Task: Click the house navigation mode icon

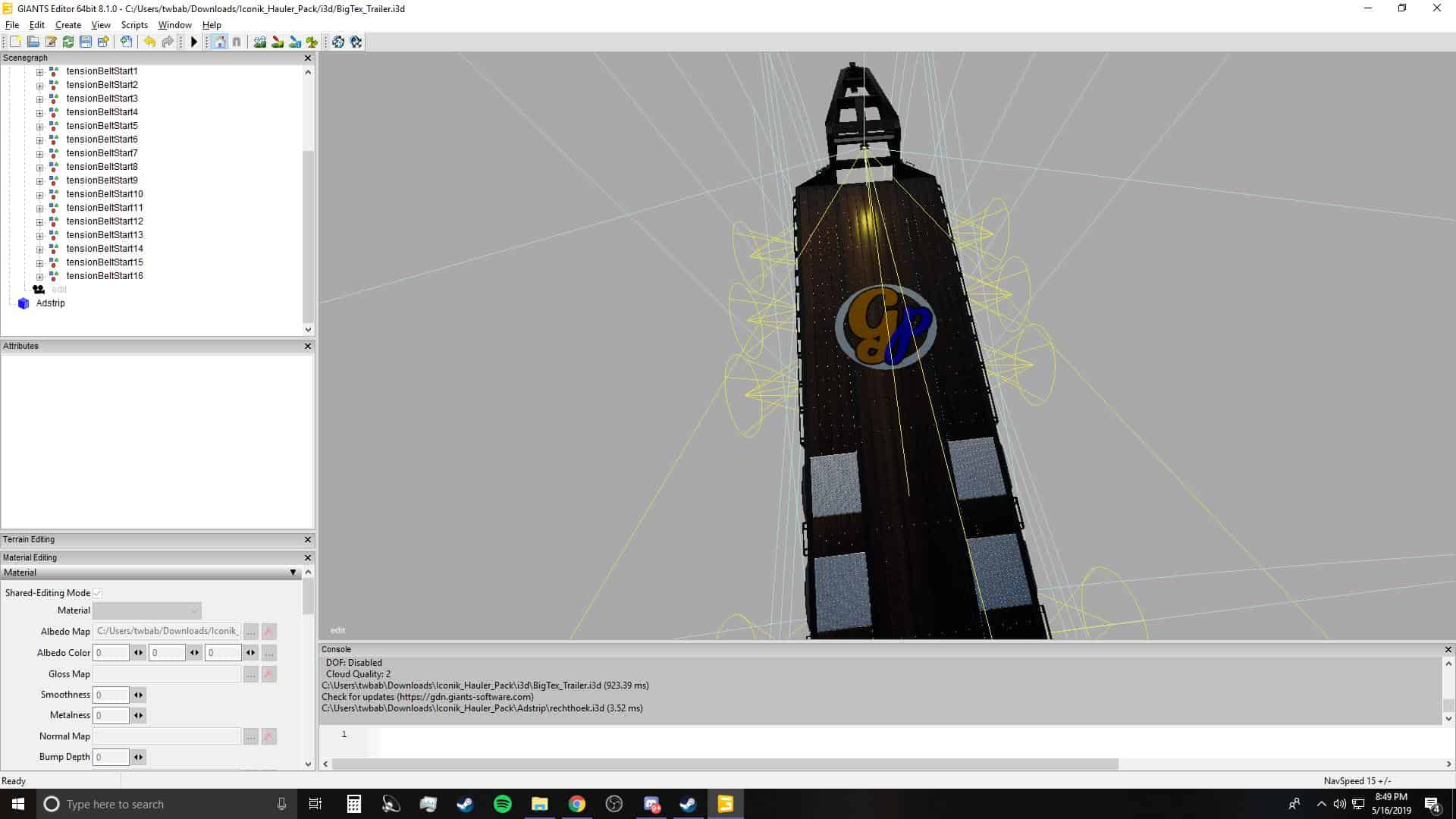Action: click(x=219, y=42)
